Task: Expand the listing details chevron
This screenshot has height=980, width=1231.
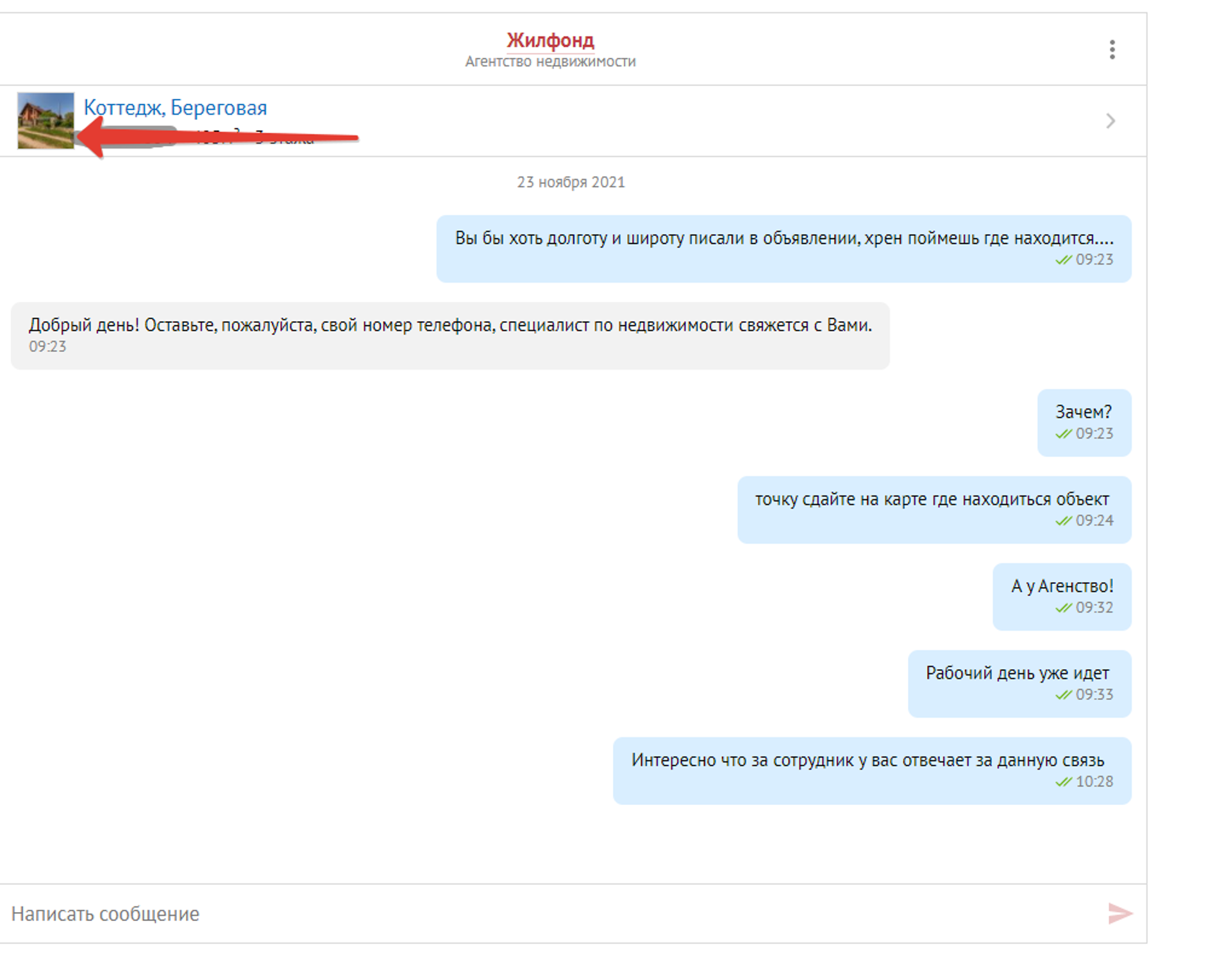Action: (x=1110, y=120)
